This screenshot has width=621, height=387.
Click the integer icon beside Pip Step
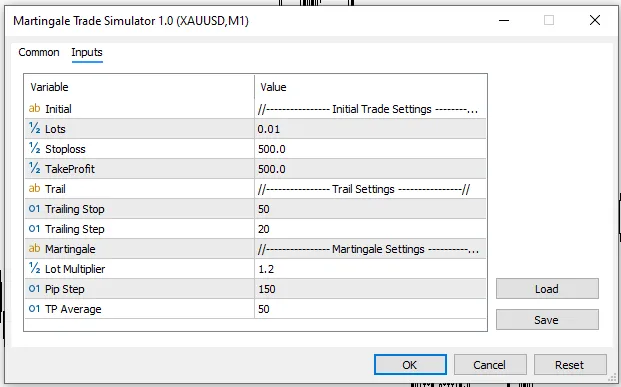click(x=34, y=288)
